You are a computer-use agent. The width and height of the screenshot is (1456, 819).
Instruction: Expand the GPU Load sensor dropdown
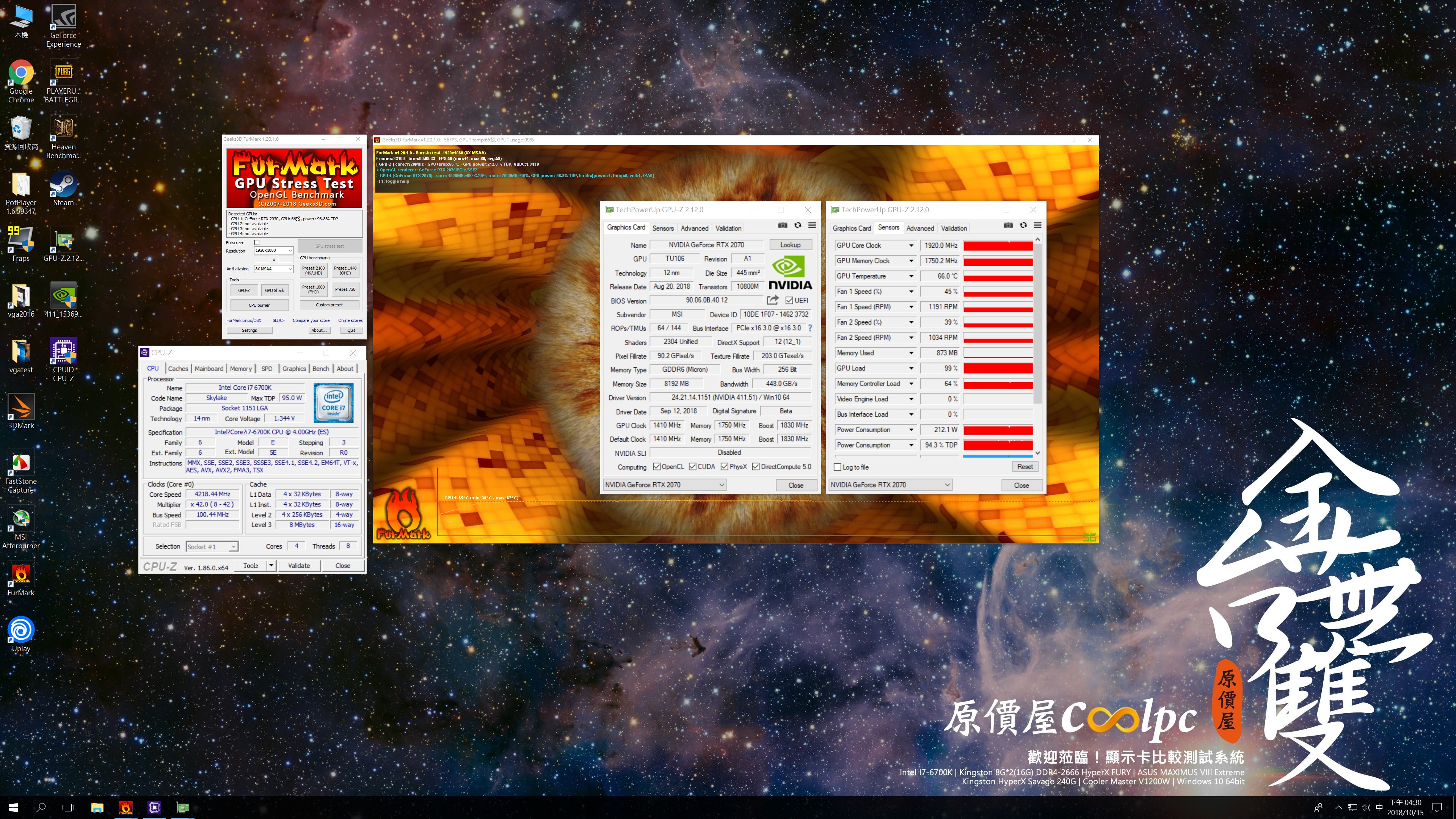(x=911, y=369)
